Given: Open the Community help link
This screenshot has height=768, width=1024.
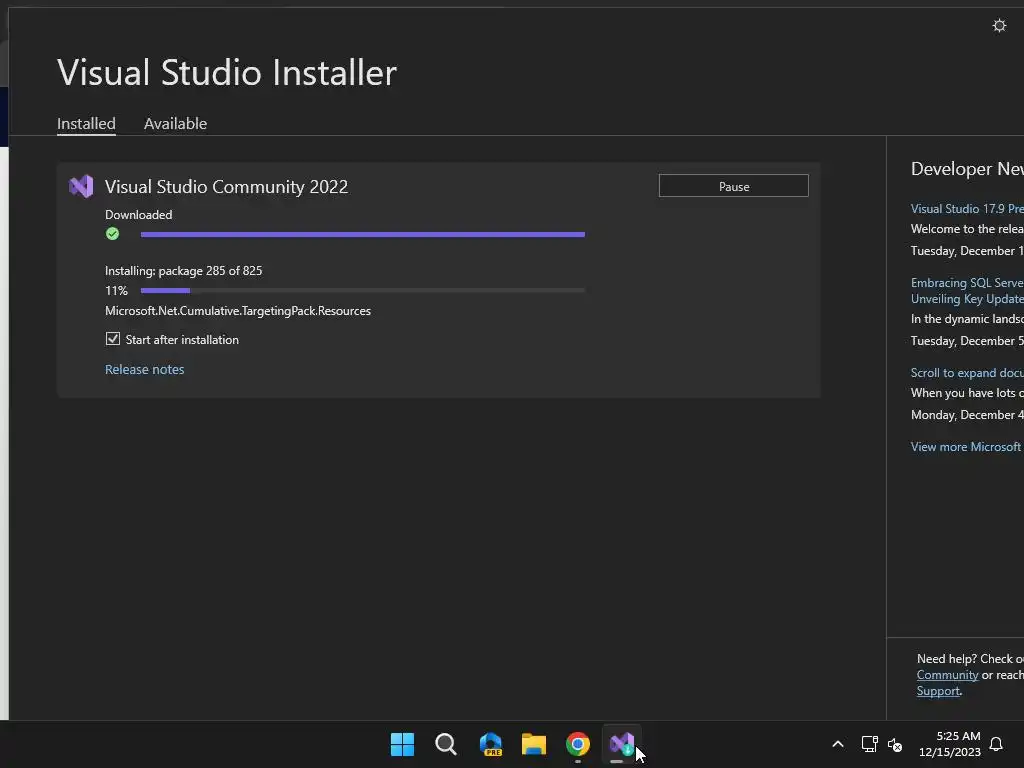Looking at the screenshot, I should pos(947,675).
